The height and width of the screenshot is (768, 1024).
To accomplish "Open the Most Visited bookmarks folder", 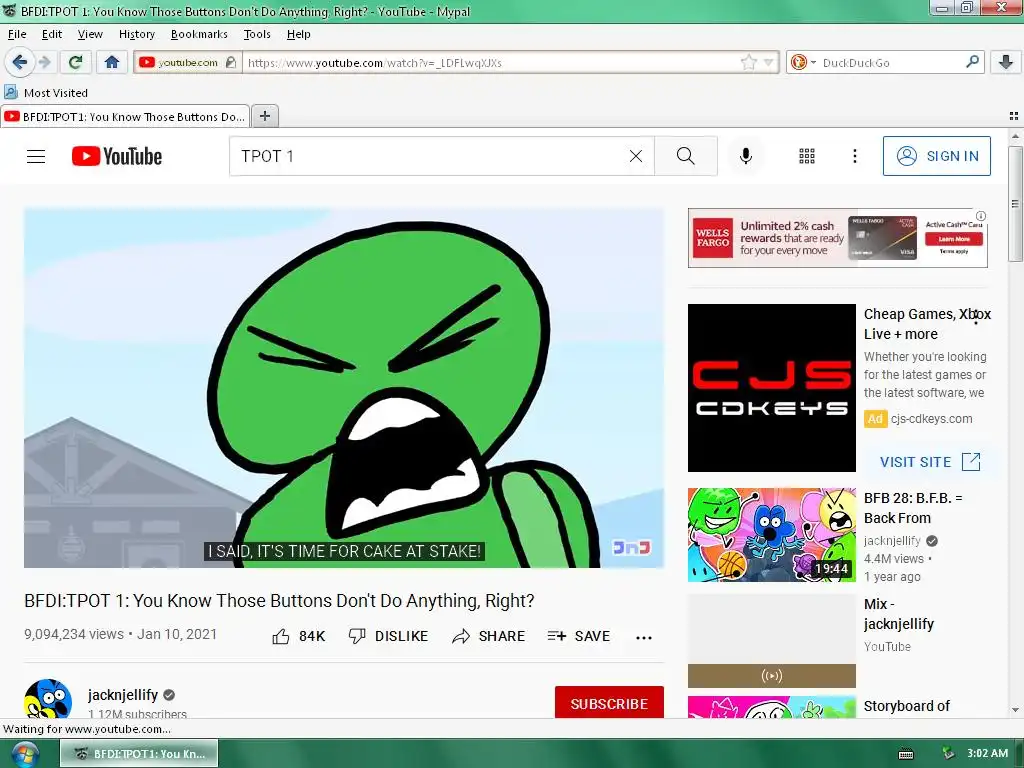I will [x=46, y=93].
